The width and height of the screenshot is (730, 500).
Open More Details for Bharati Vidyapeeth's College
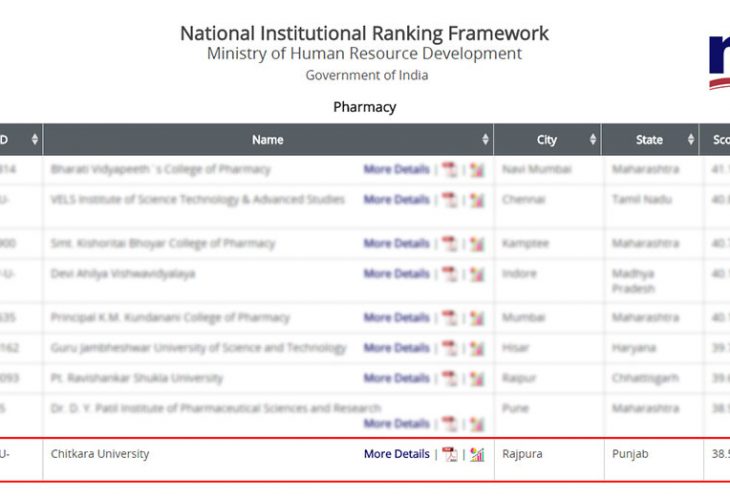click(396, 170)
